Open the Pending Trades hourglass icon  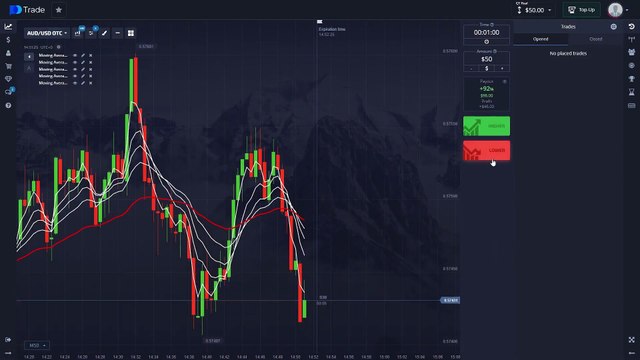click(x=631, y=92)
